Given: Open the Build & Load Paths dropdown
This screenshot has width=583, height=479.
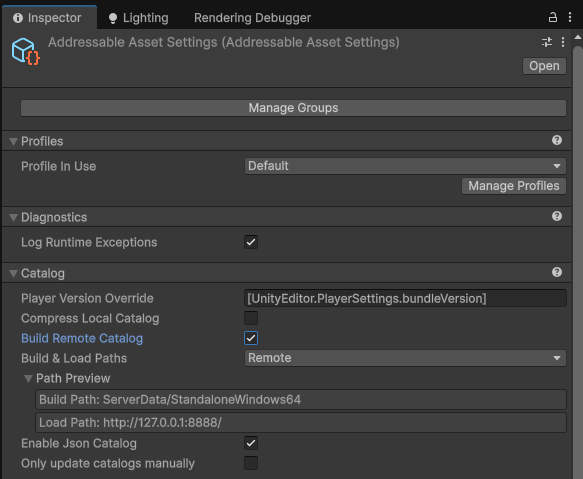Looking at the screenshot, I should tap(405, 358).
